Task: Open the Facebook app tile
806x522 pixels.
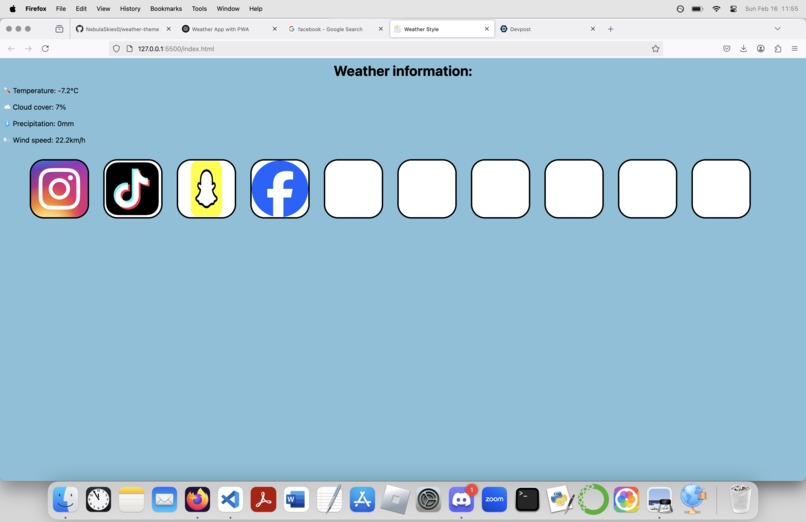Action: (x=280, y=189)
